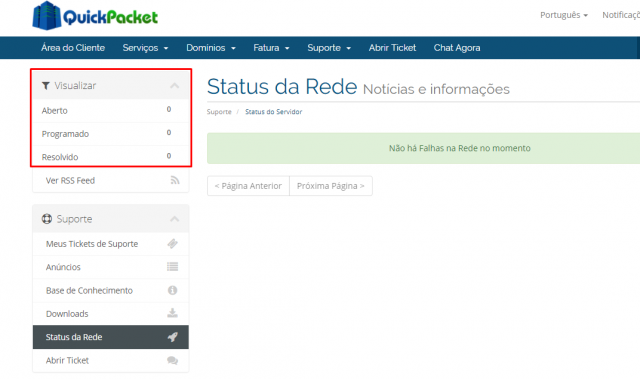Click the RSS feed icon
Screen dimensions: 640x379
click(x=175, y=180)
